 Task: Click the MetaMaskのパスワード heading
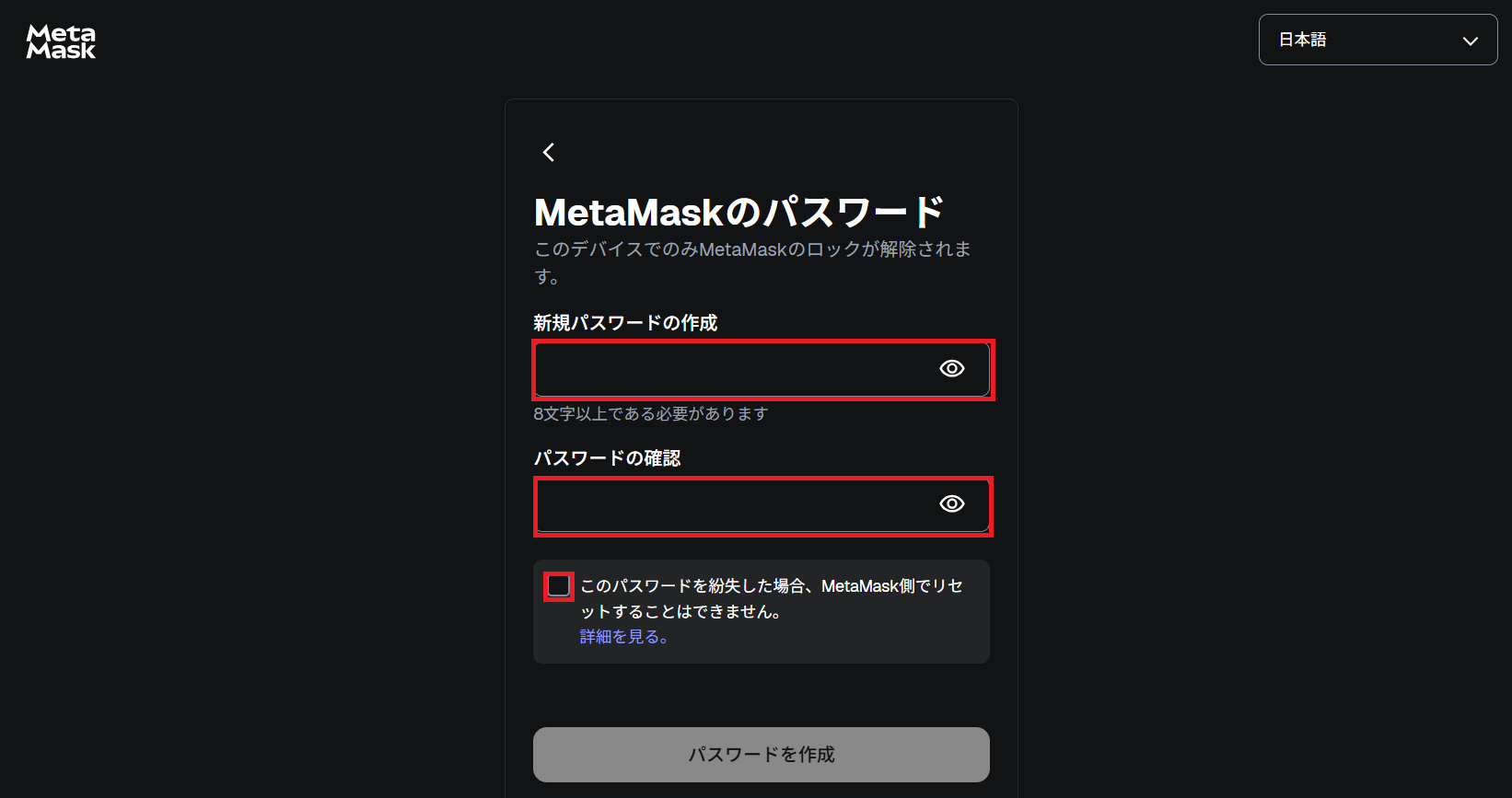click(x=739, y=213)
